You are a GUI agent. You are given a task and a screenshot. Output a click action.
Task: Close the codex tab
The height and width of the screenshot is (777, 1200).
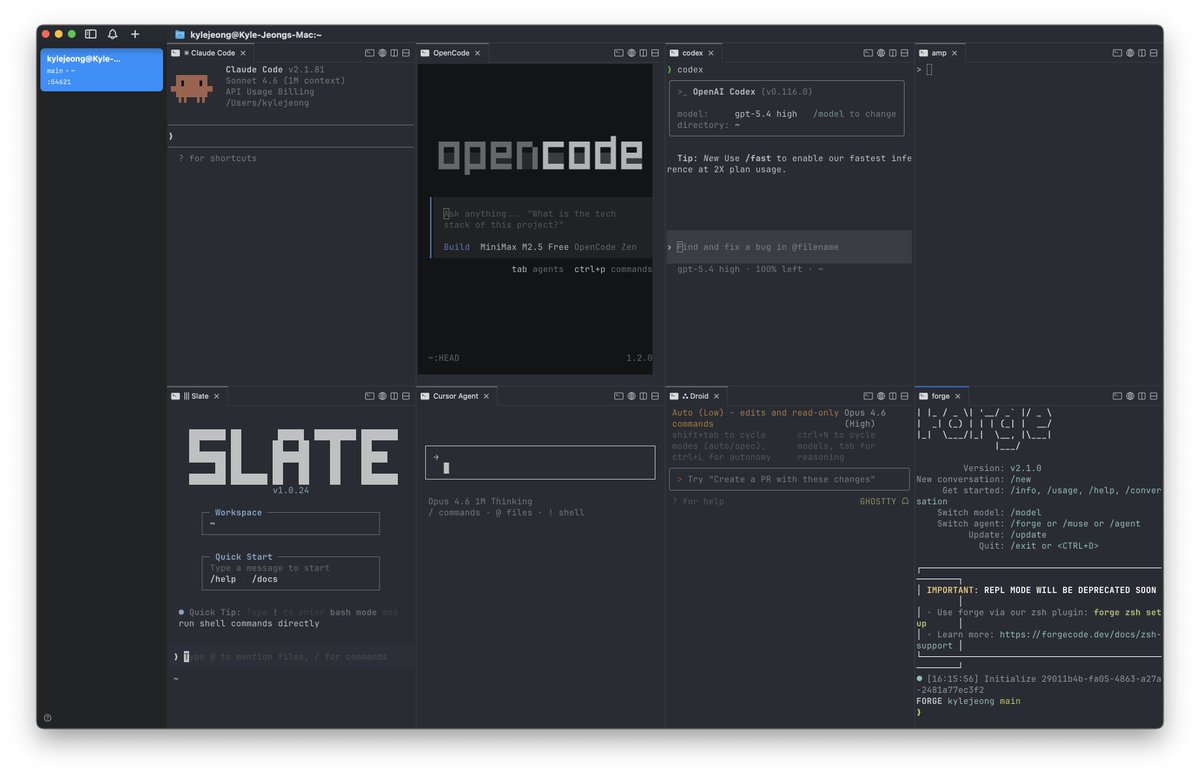[711, 53]
